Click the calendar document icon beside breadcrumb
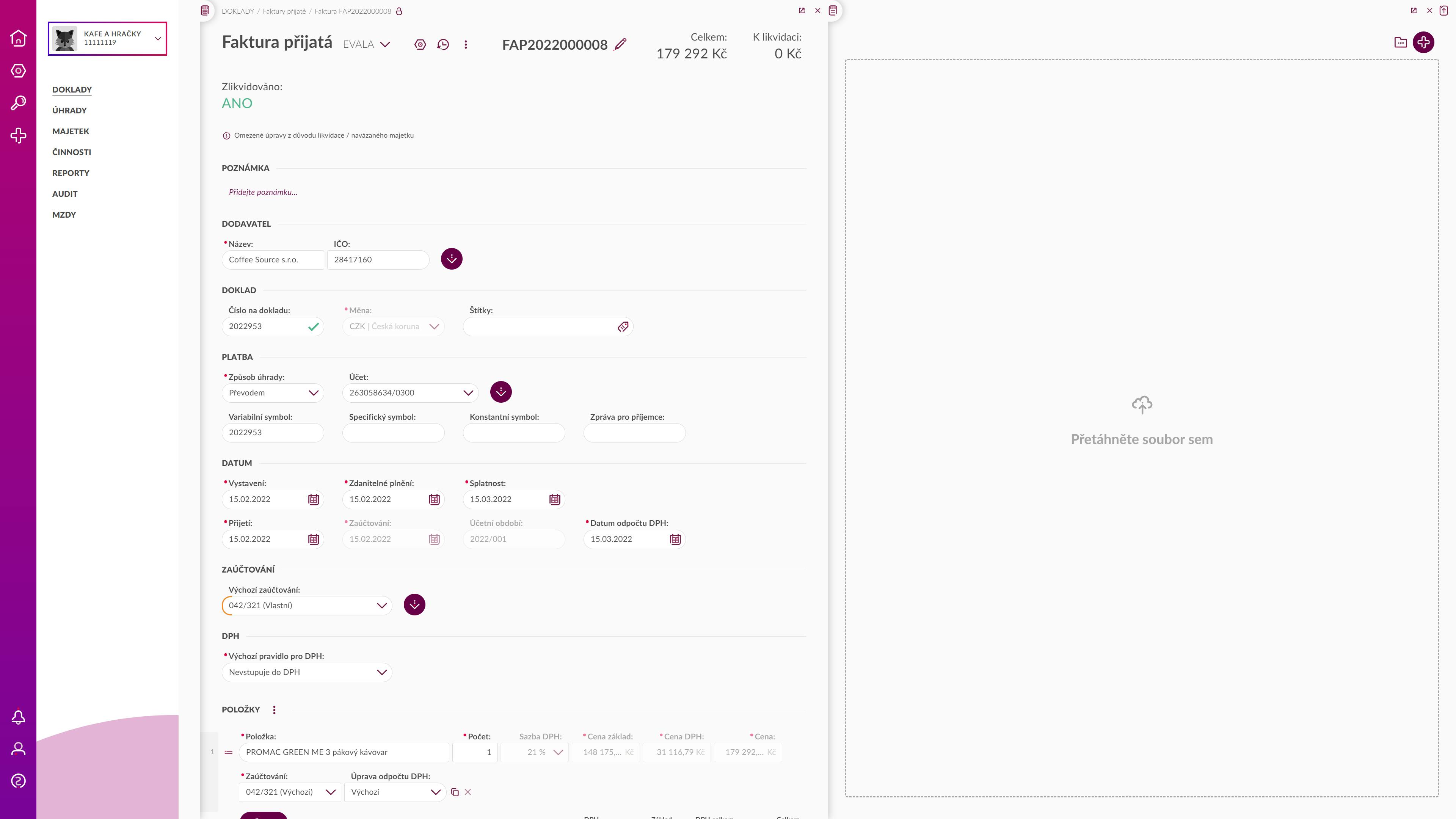The width and height of the screenshot is (1456, 819). tap(205, 10)
